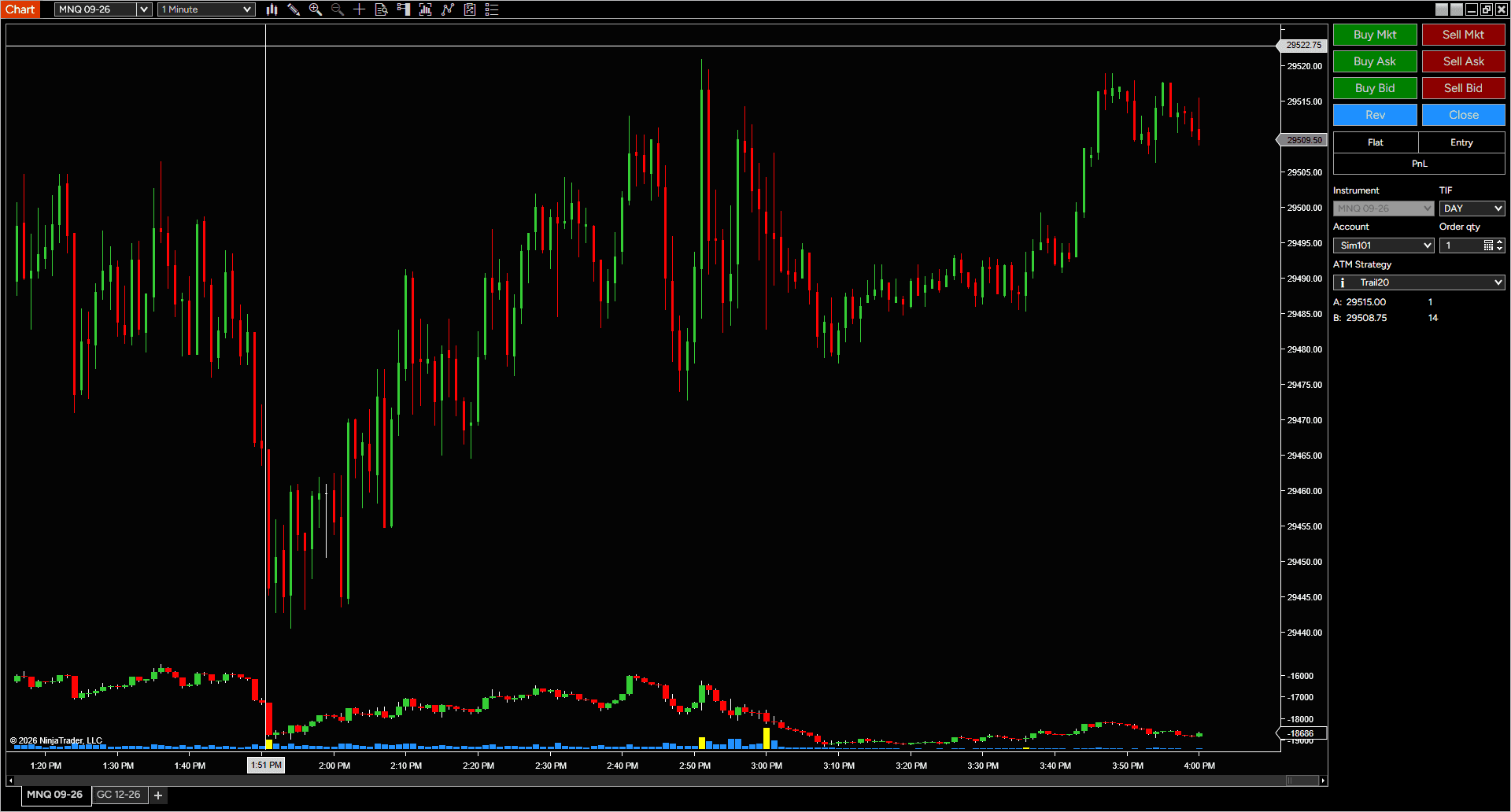This screenshot has width=1511, height=812.
Task: Open the drawing tools pencil icon
Action: 294,9
